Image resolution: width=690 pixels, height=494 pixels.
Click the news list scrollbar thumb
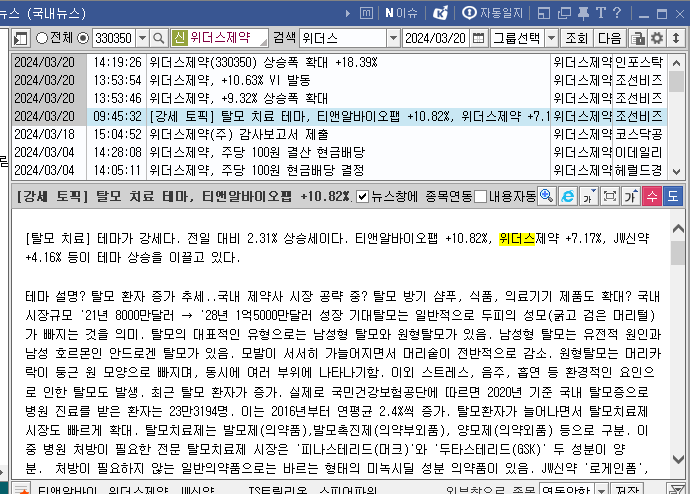click(x=676, y=81)
